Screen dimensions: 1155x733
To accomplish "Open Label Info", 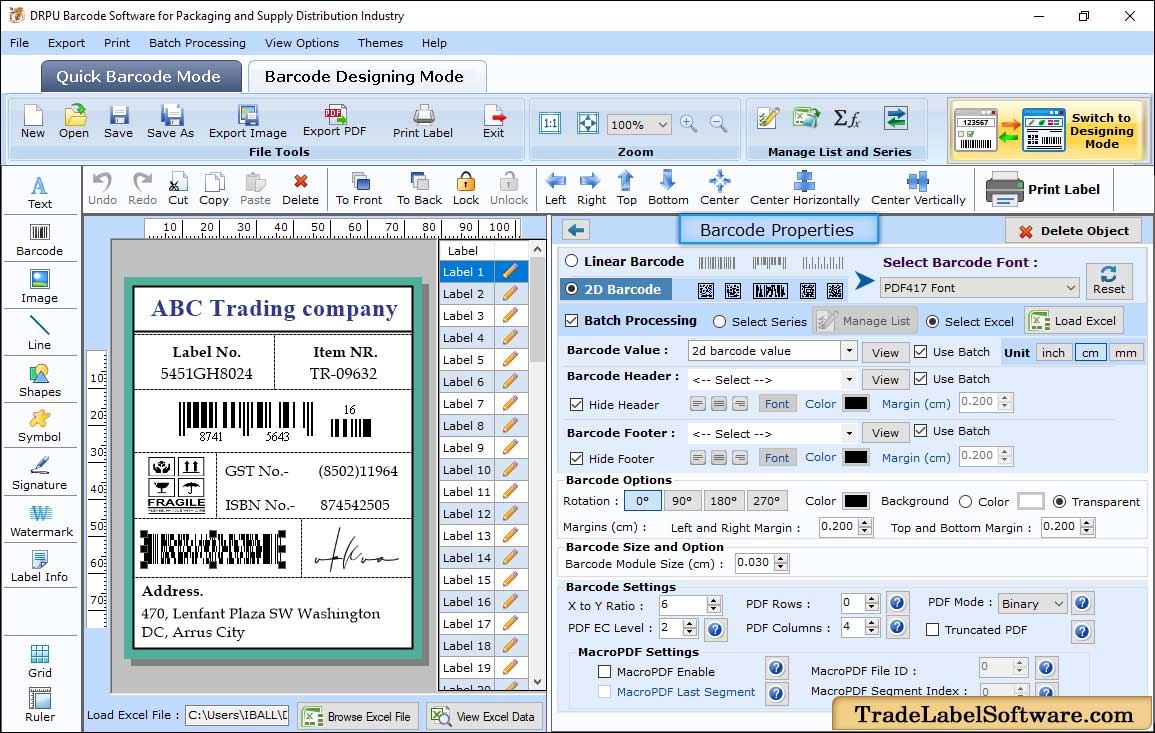I will 40,567.
